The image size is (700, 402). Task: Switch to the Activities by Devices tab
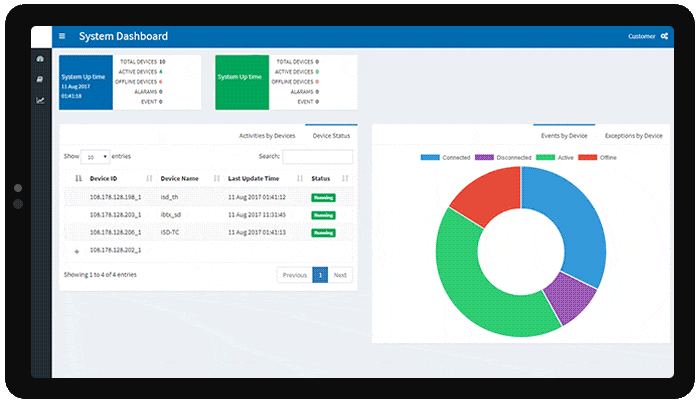pos(267,136)
